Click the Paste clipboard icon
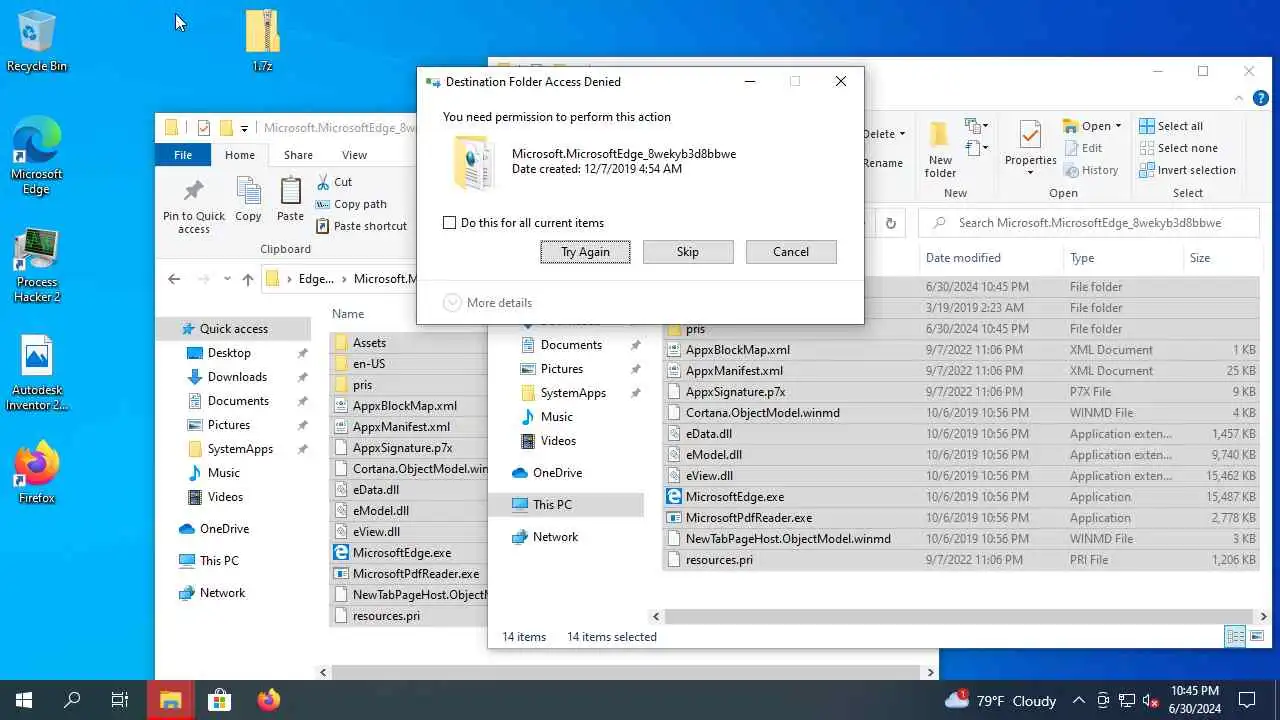1280x720 pixels. click(290, 199)
